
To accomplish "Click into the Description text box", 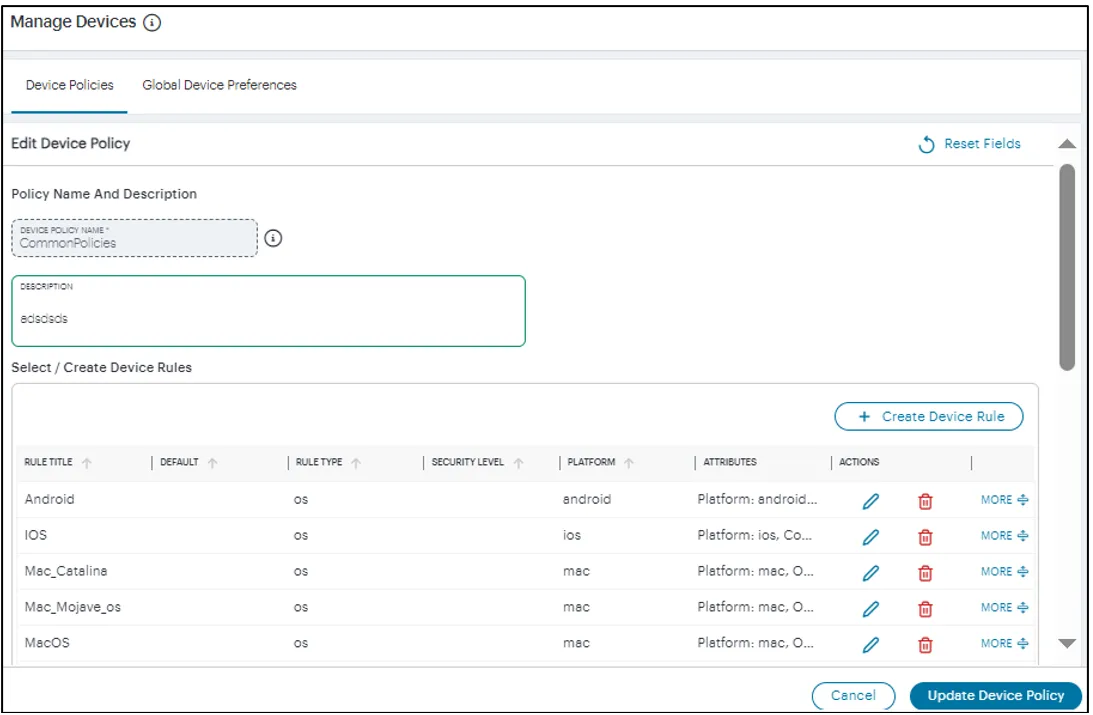I will pos(268,311).
